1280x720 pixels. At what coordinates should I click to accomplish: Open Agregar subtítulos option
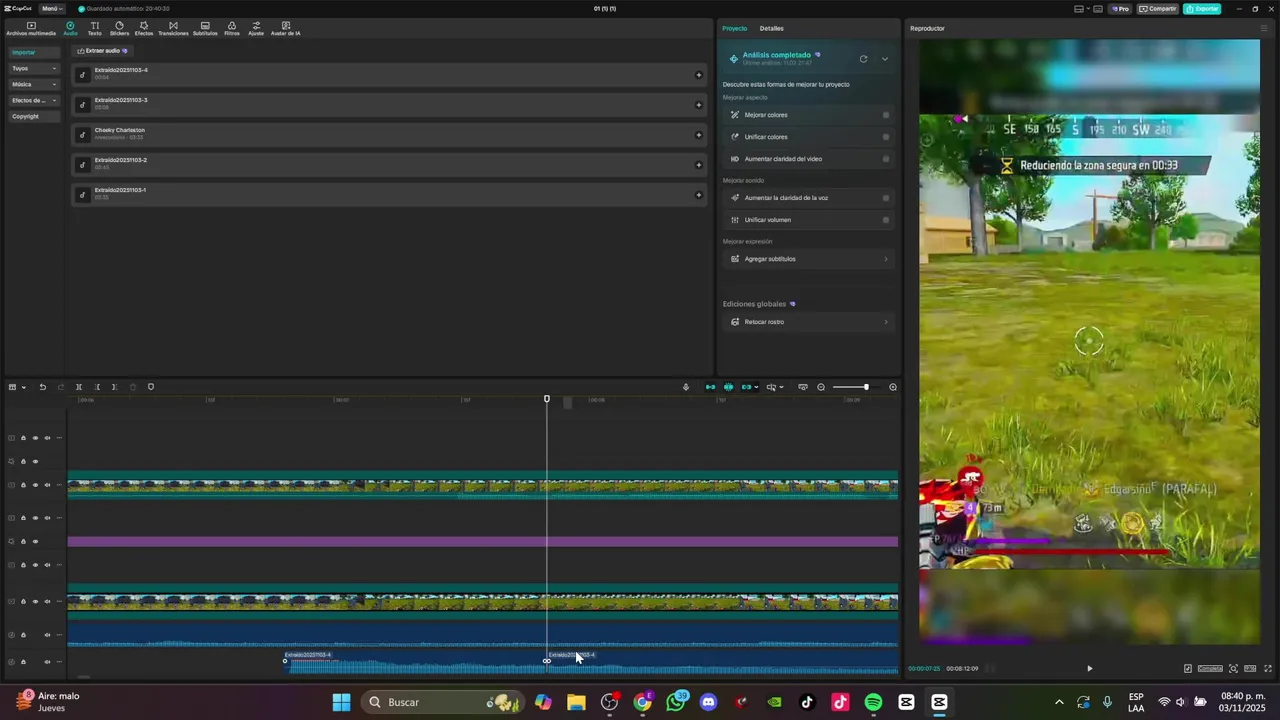[x=809, y=259]
